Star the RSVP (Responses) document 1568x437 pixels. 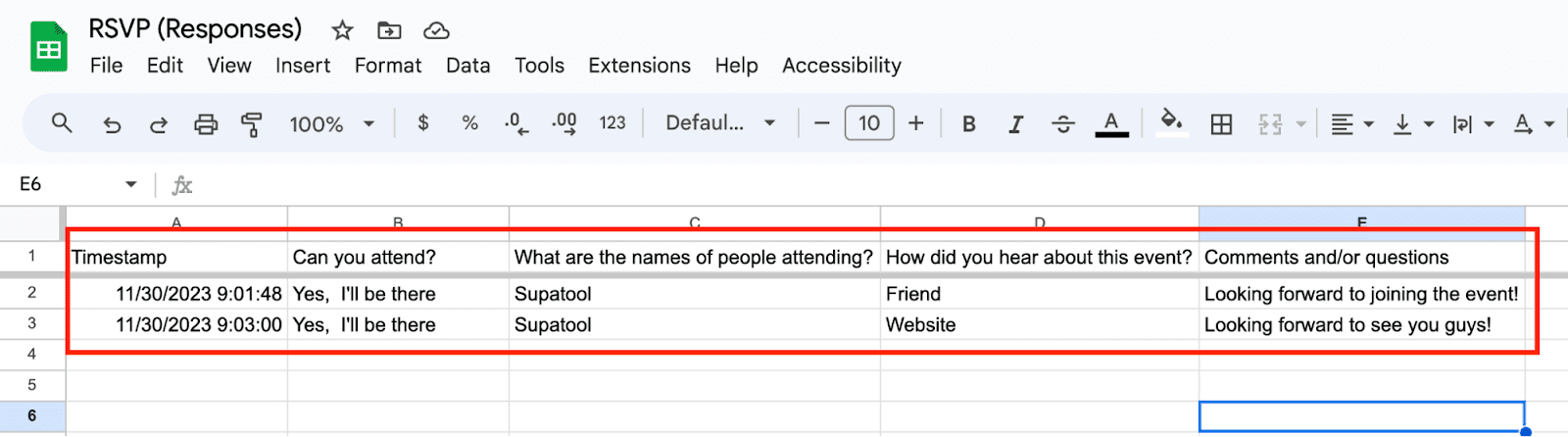342,30
